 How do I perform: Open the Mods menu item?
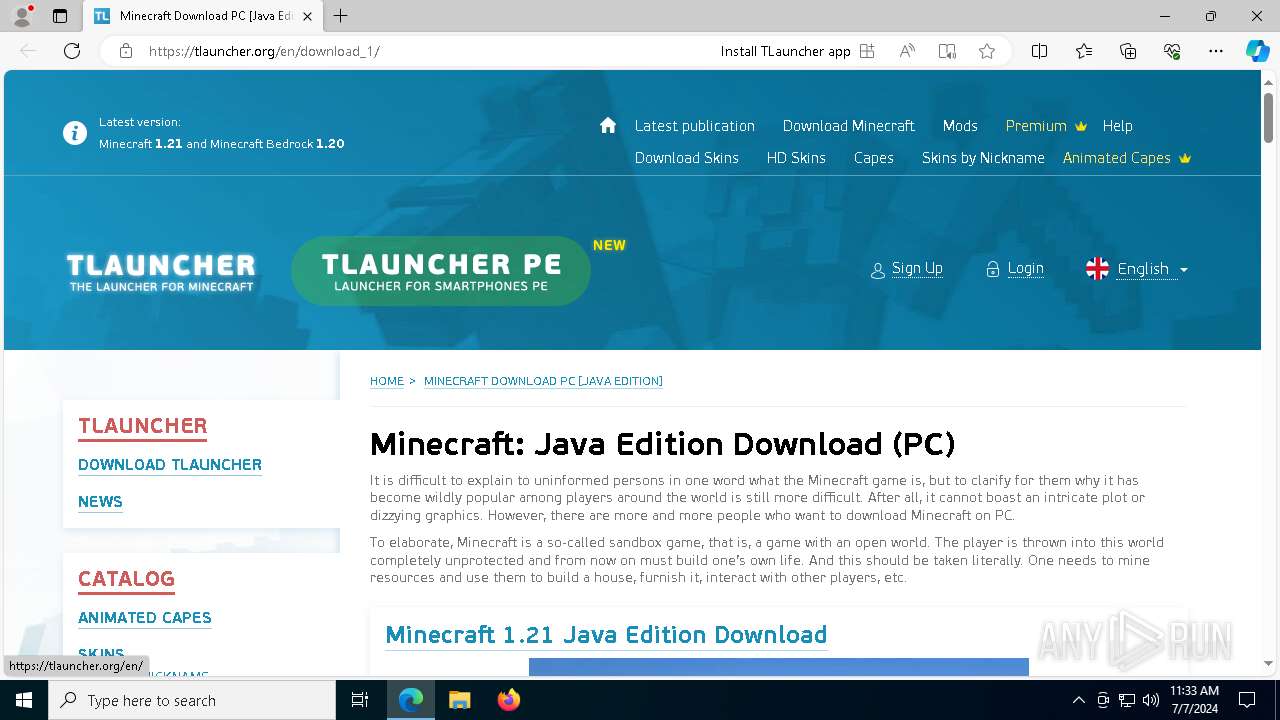tap(960, 126)
